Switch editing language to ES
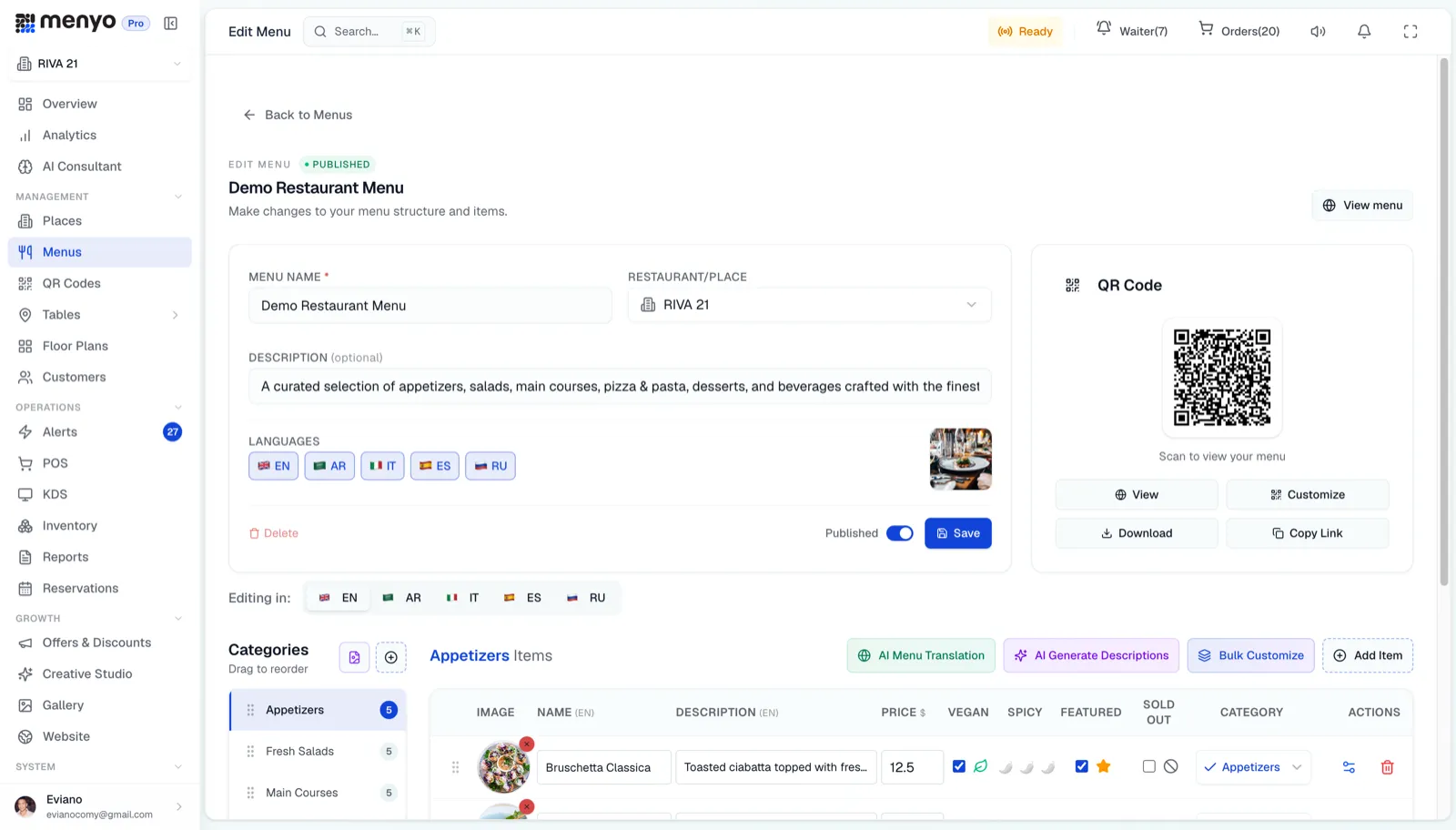Screen dimensions: 1456x830 coord(522,598)
